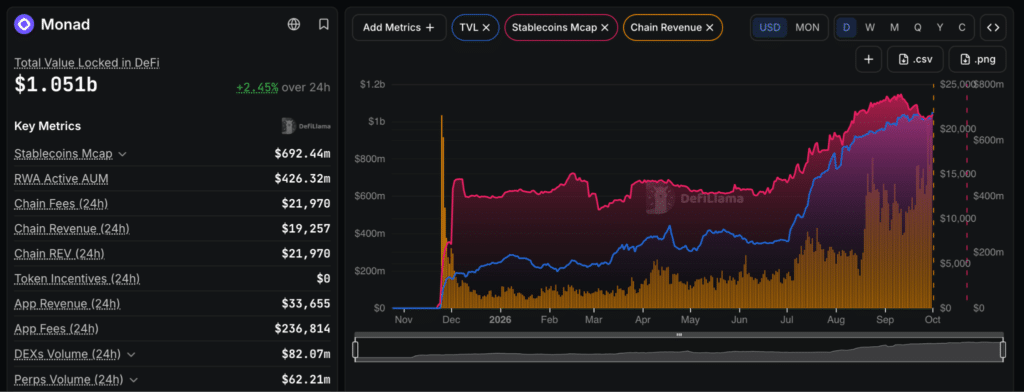Remove Stablecoins Mcap metric with its X
This screenshot has height=392, width=1024.
[x=605, y=27]
